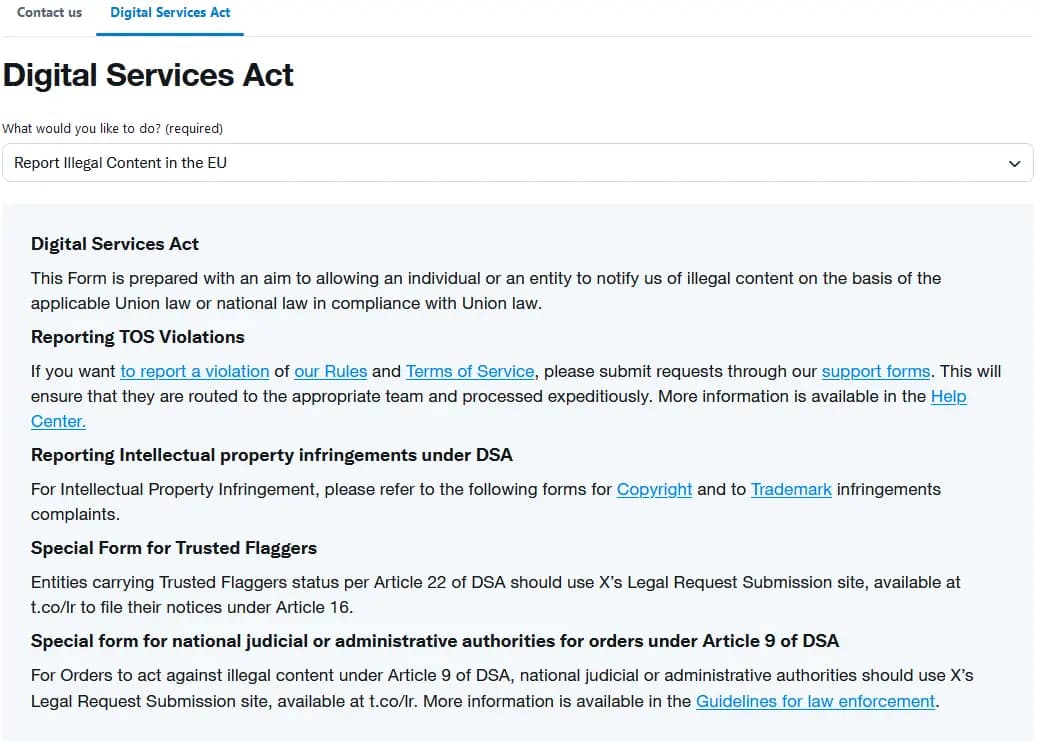This screenshot has height=741, width=1038.
Task: Follow the 'to report a violation' link
Action: point(194,371)
